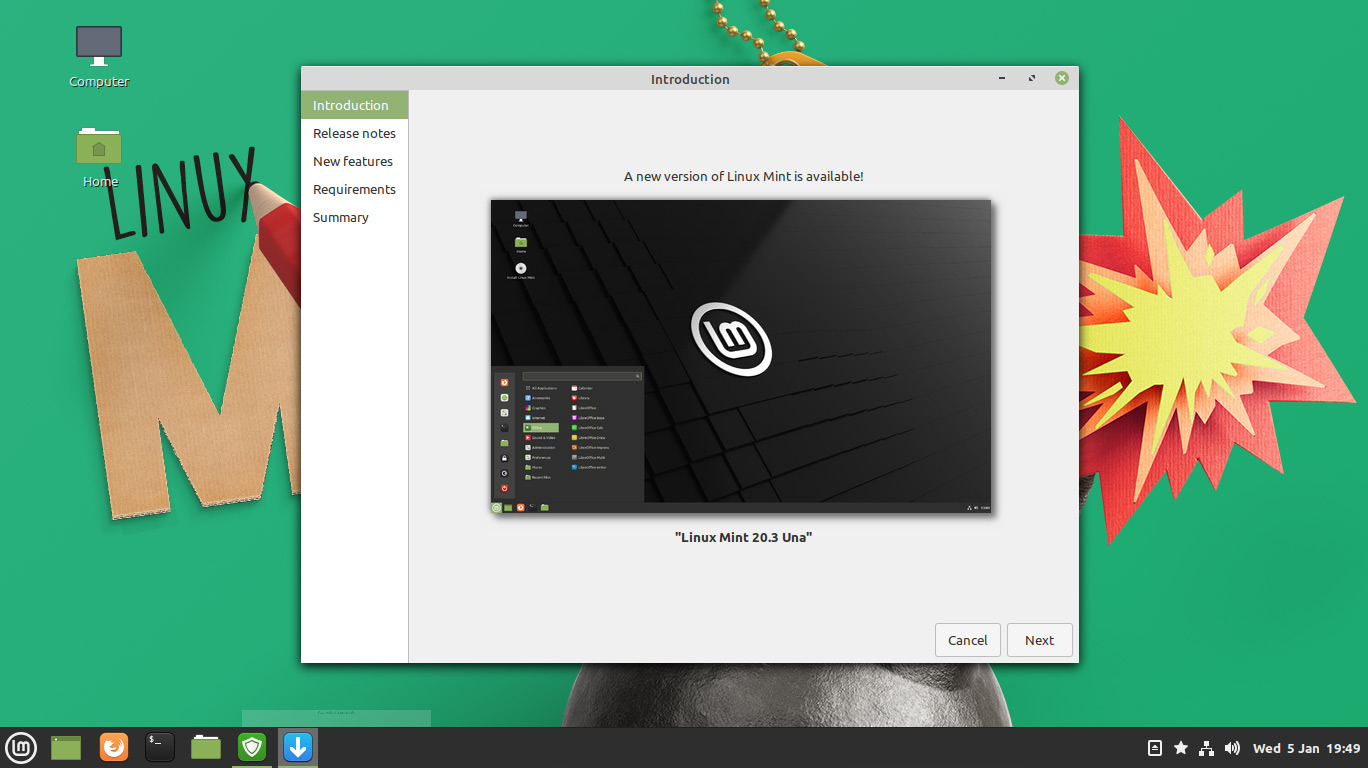This screenshot has width=1368, height=768.
Task: Close the Introduction window
Action: tap(1061, 78)
